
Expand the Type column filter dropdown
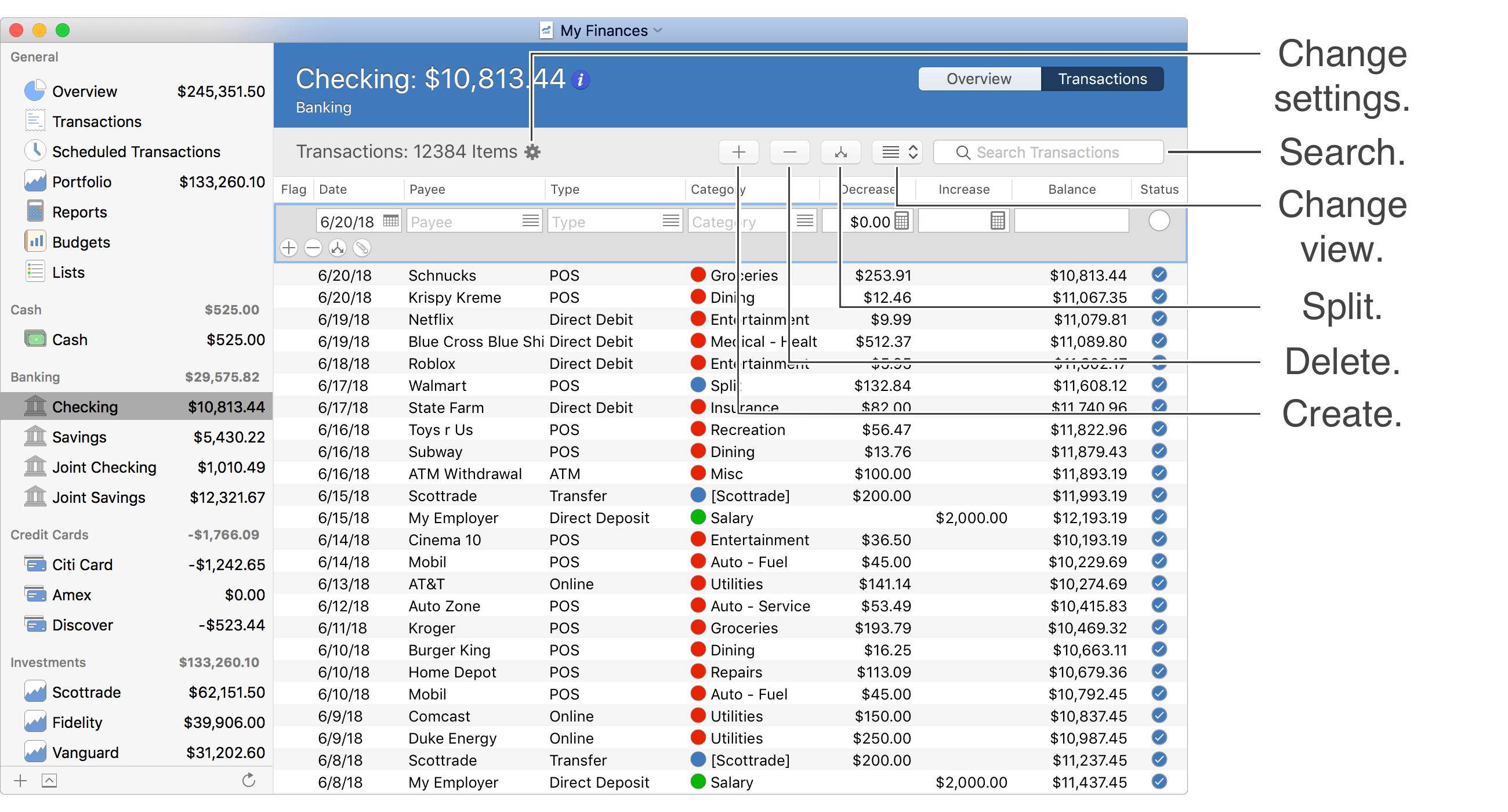671,221
